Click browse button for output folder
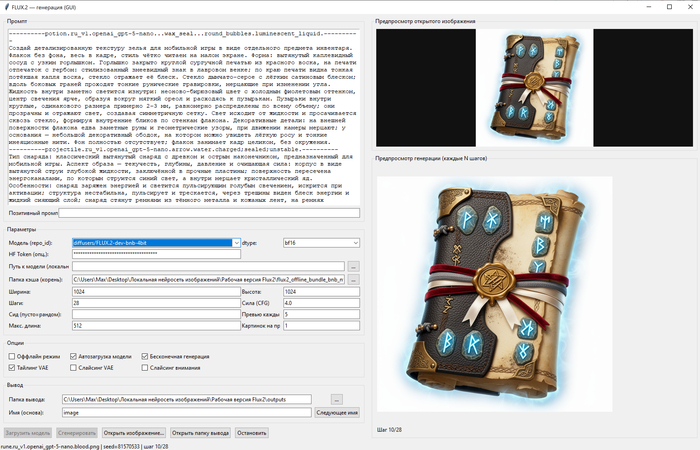700x450 pixels. point(336,399)
